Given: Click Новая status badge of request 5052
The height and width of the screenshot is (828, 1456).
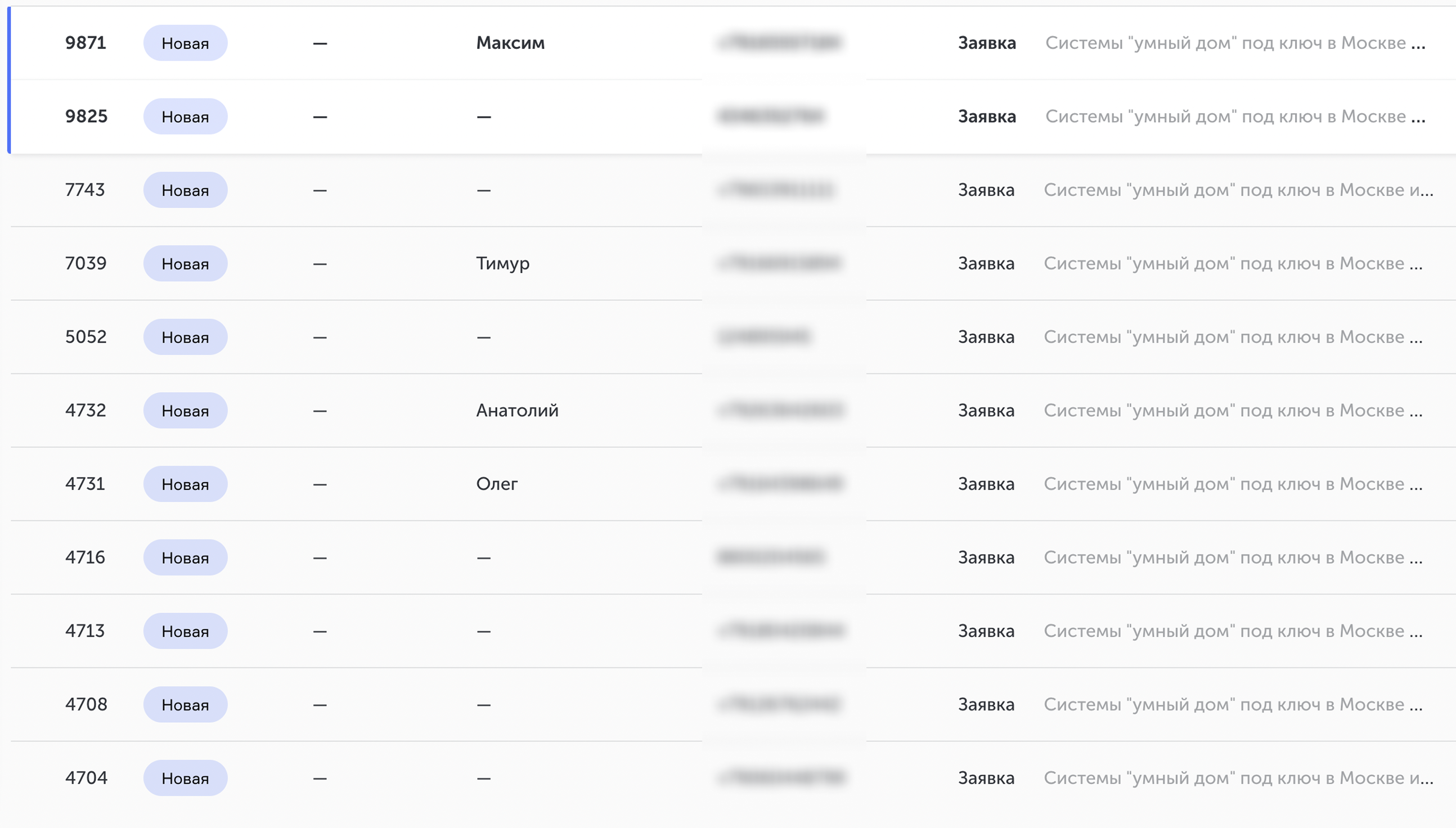Looking at the screenshot, I should 186,337.
